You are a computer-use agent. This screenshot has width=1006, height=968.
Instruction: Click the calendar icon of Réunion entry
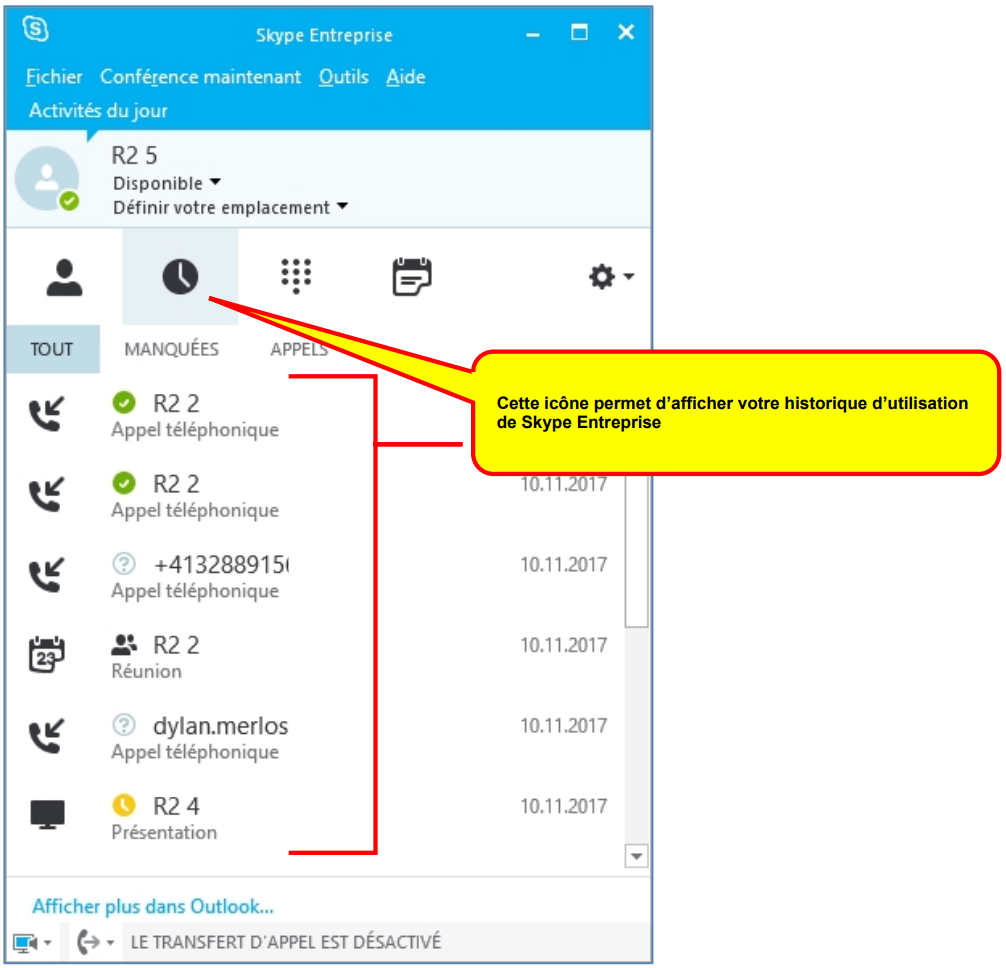click(47, 655)
